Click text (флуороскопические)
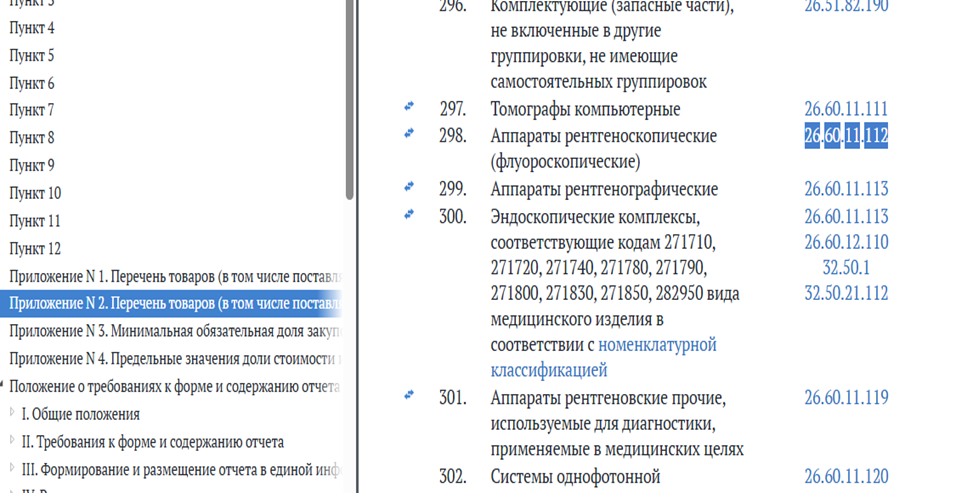The image size is (973, 493). pos(565,162)
